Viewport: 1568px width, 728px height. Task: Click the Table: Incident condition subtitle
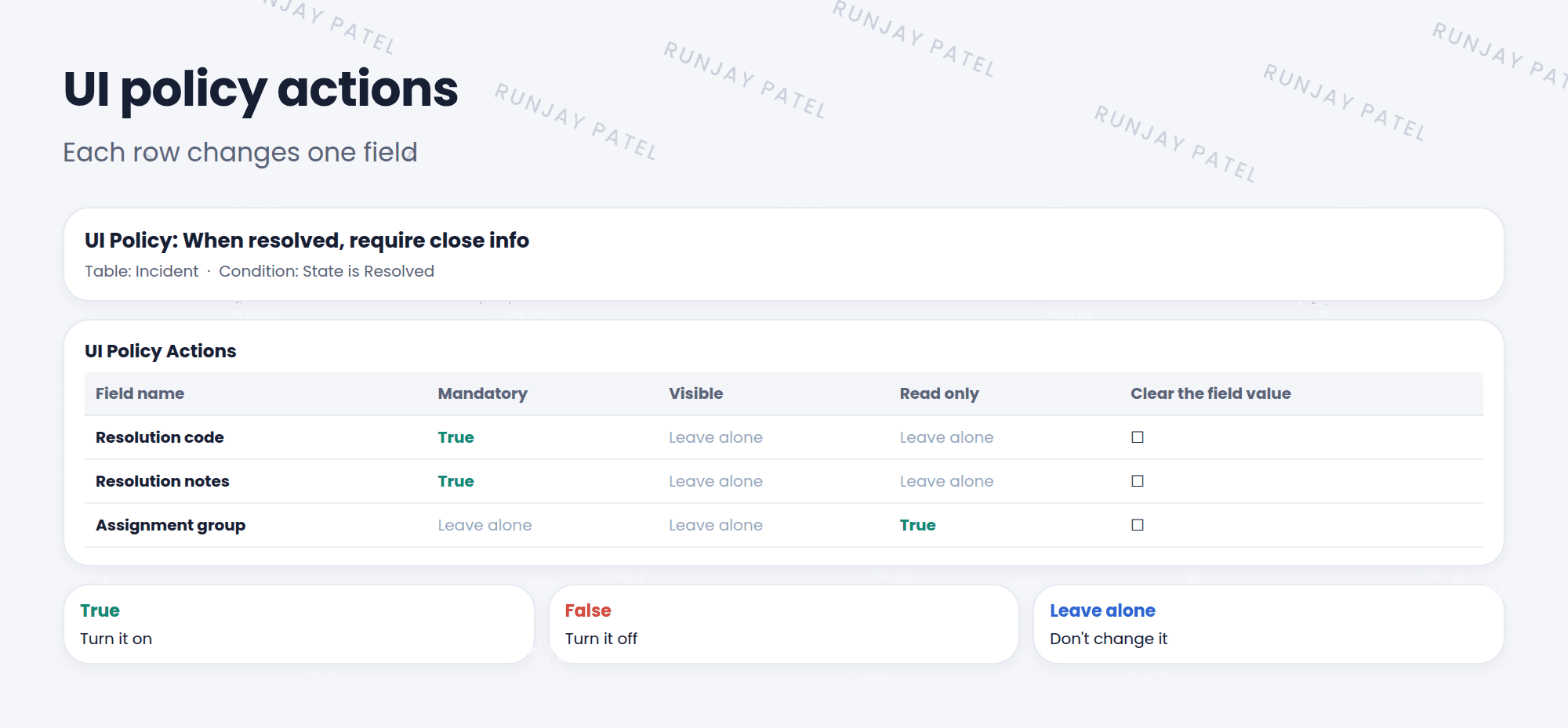[x=260, y=271]
